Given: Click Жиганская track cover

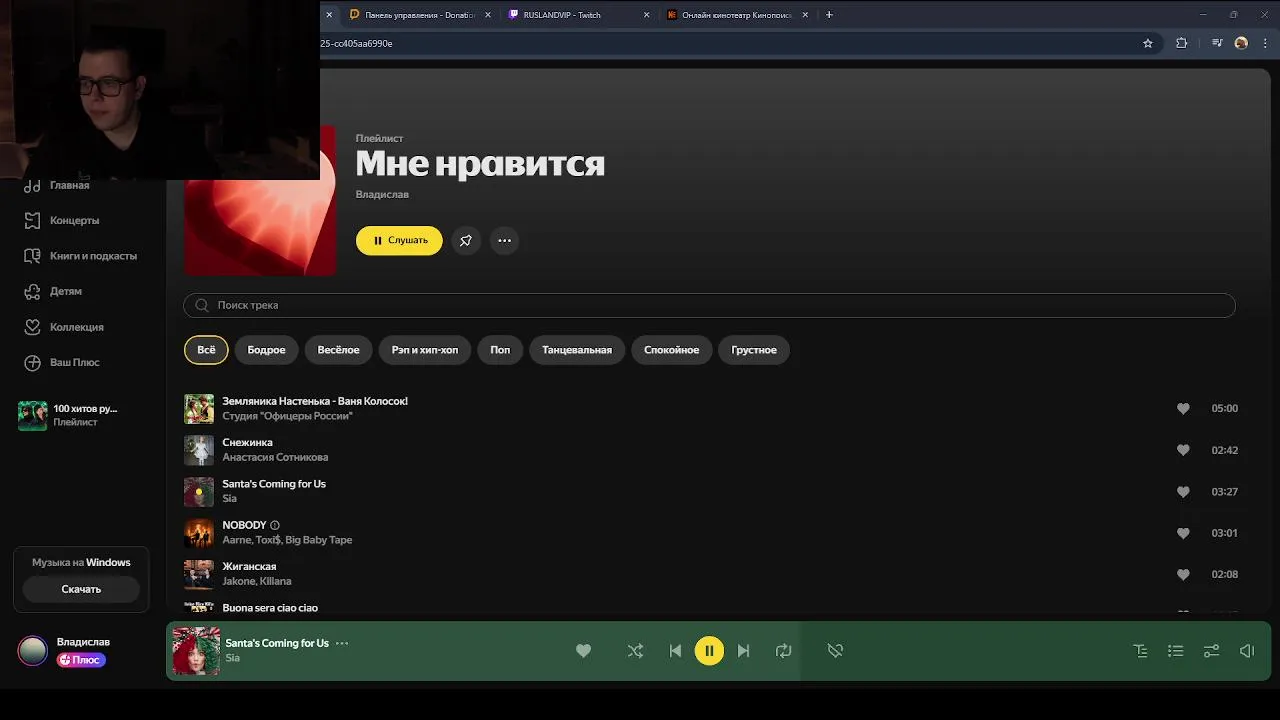Looking at the screenshot, I should (199, 574).
